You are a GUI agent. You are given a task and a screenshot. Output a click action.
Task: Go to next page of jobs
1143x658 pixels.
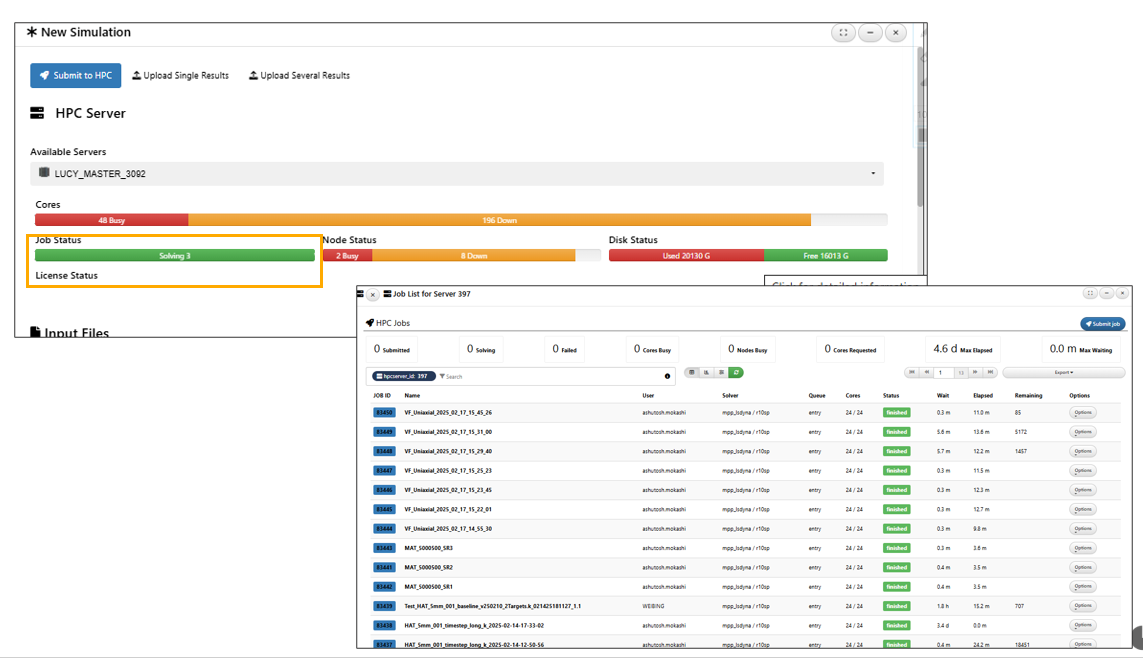(975, 372)
